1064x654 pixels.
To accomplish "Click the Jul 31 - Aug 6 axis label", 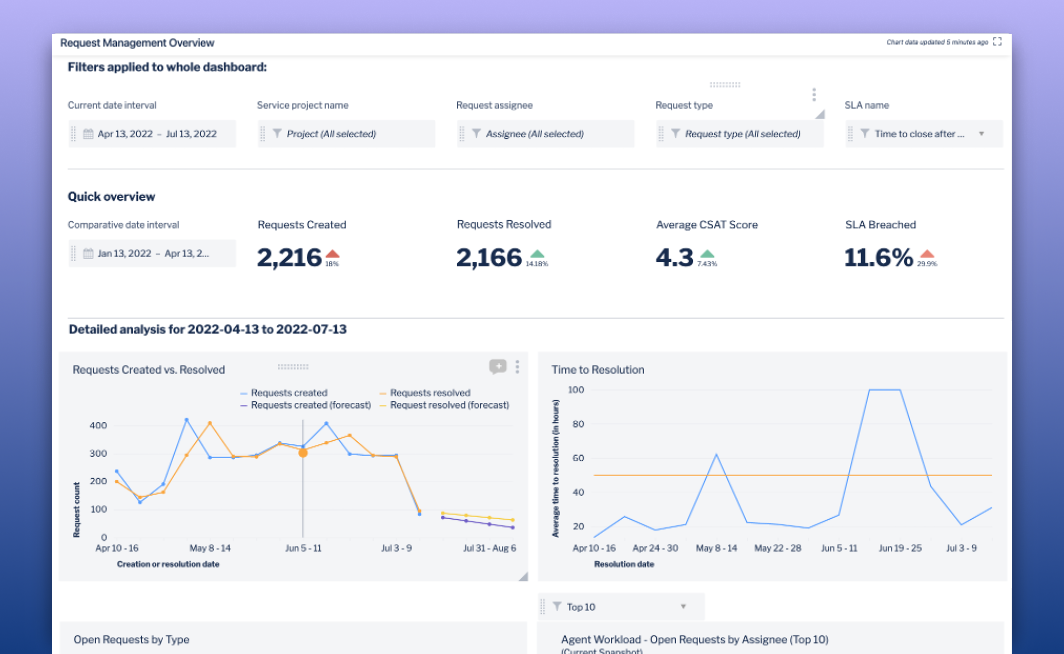I will 489,548.
